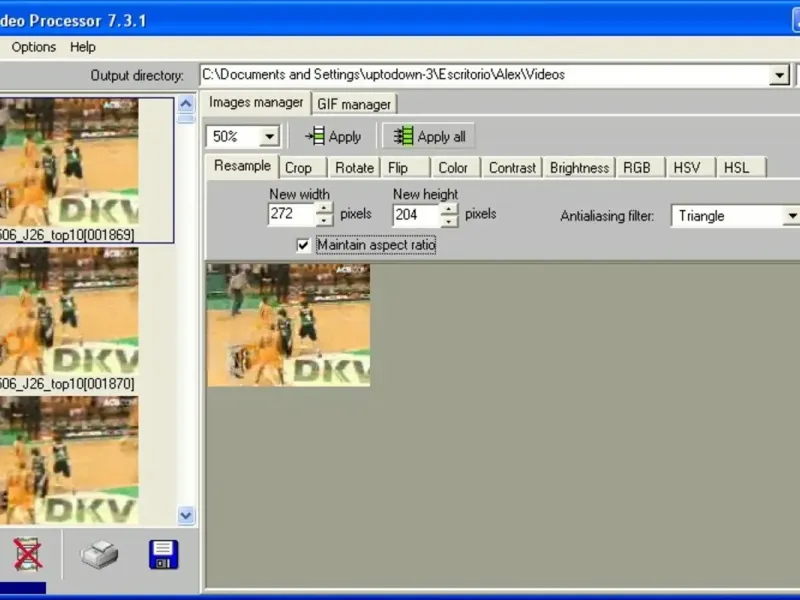
Task: Decrease New width with down spinner
Action: click(x=324, y=220)
